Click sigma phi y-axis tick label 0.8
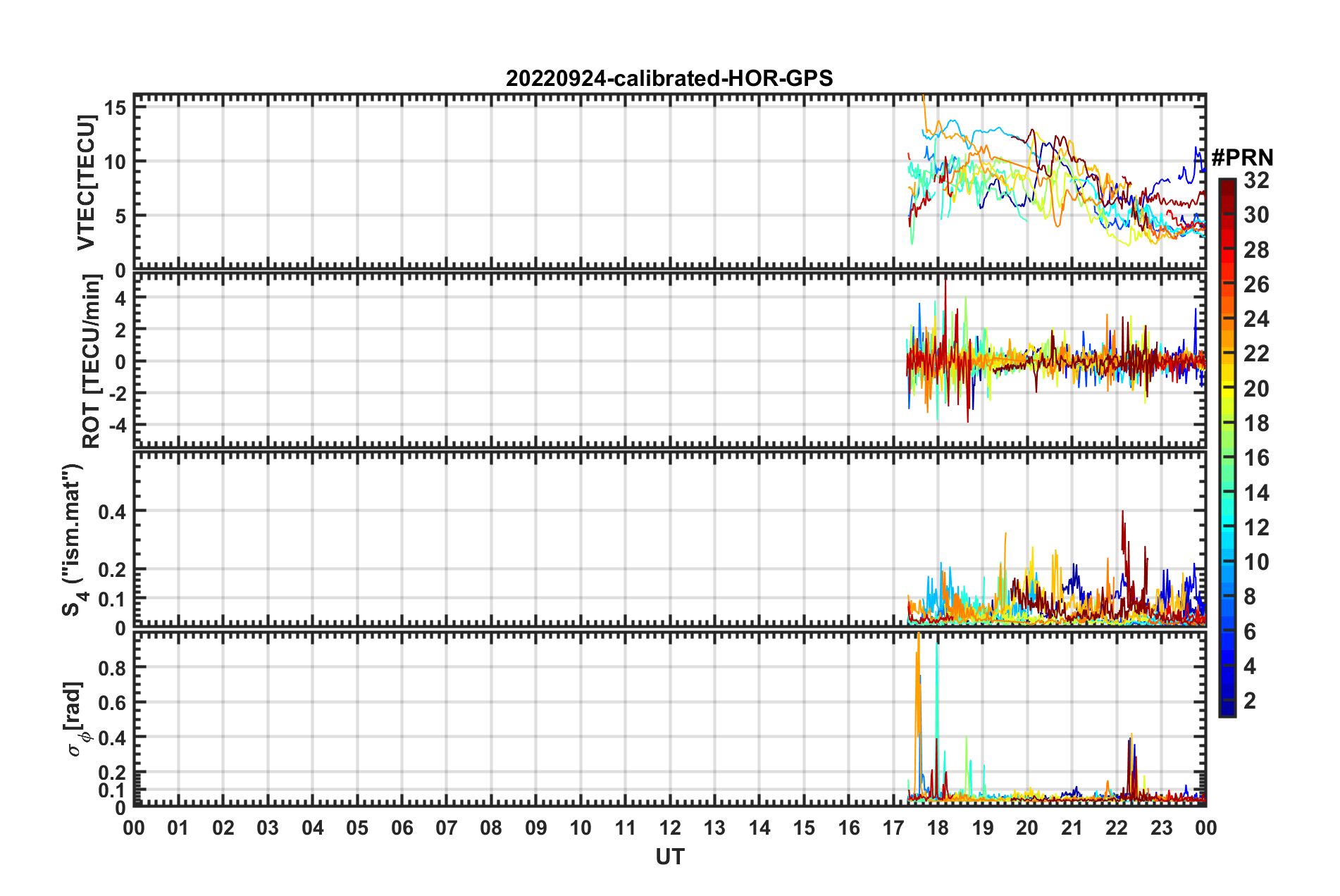 pos(112,668)
